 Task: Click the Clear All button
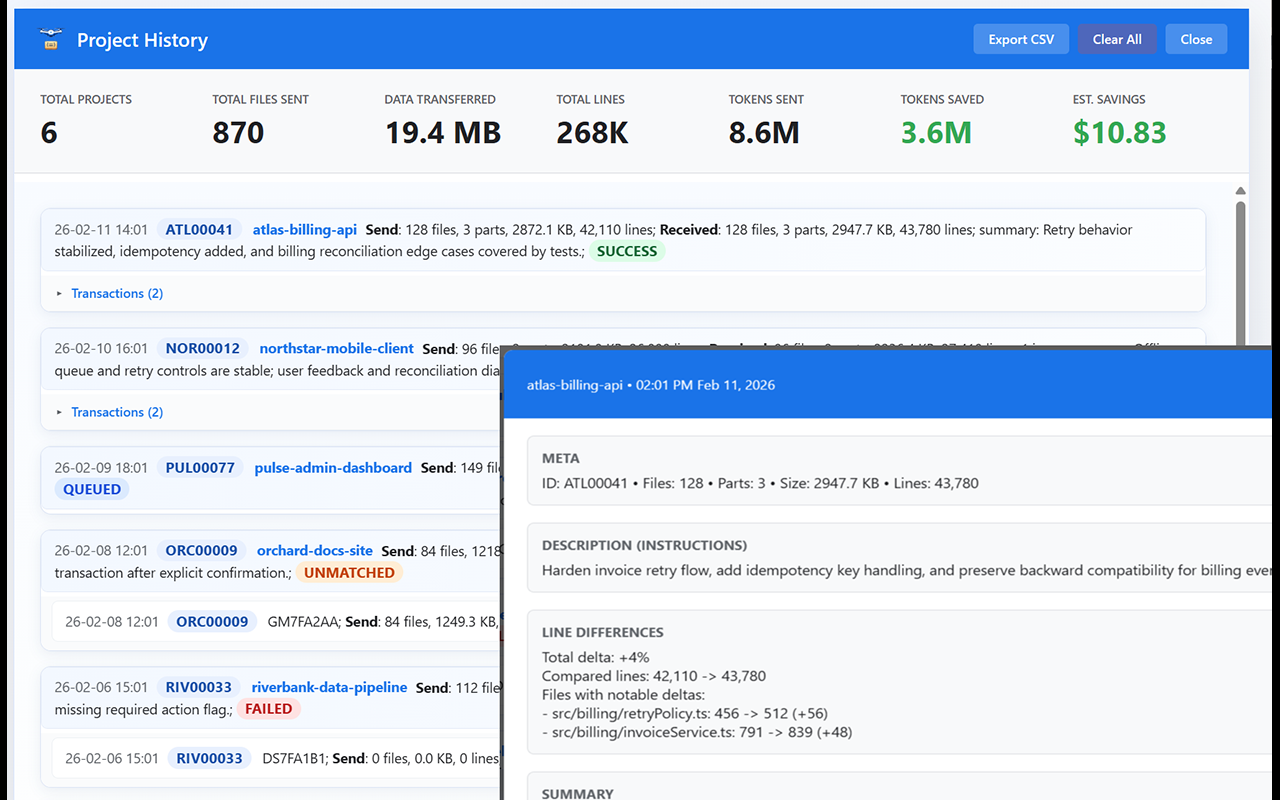(1117, 38)
